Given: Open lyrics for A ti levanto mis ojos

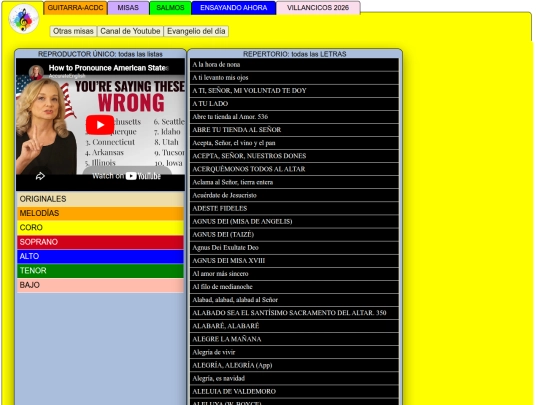Looking at the screenshot, I should [x=294, y=77].
